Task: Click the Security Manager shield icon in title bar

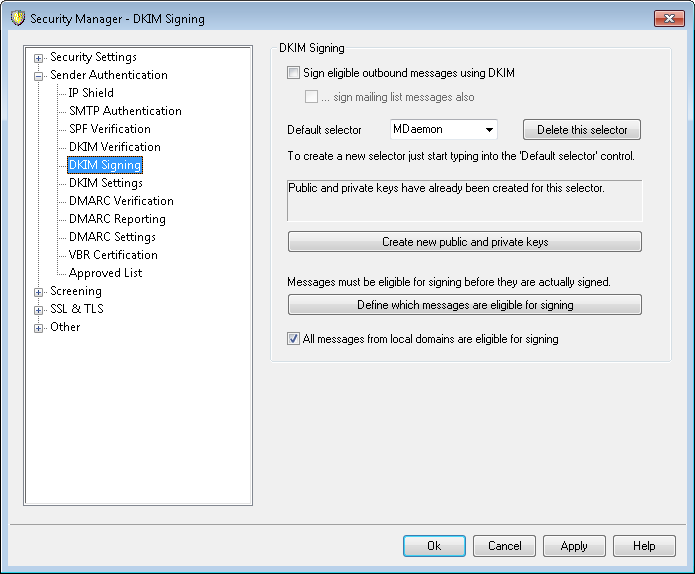Action: pos(17,18)
